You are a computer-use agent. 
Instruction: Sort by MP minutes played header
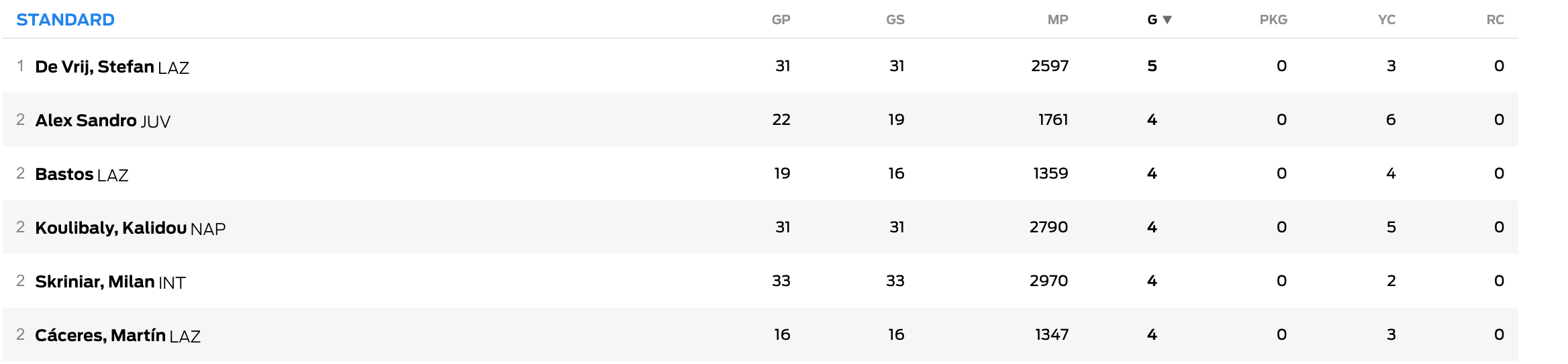(x=1057, y=20)
